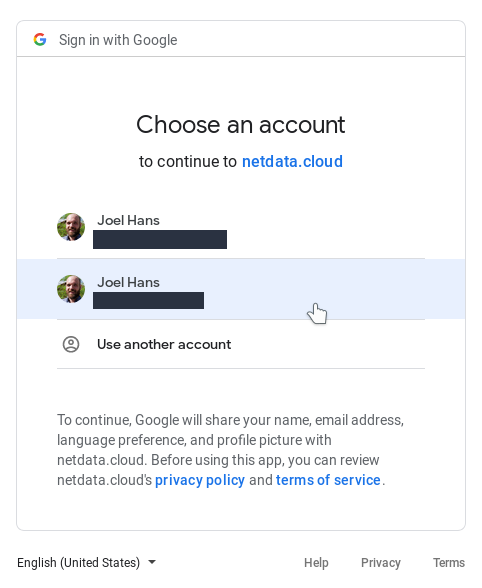Click the redacted email under first account
Viewport: 482px width, 588px height.
(x=160, y=239)
